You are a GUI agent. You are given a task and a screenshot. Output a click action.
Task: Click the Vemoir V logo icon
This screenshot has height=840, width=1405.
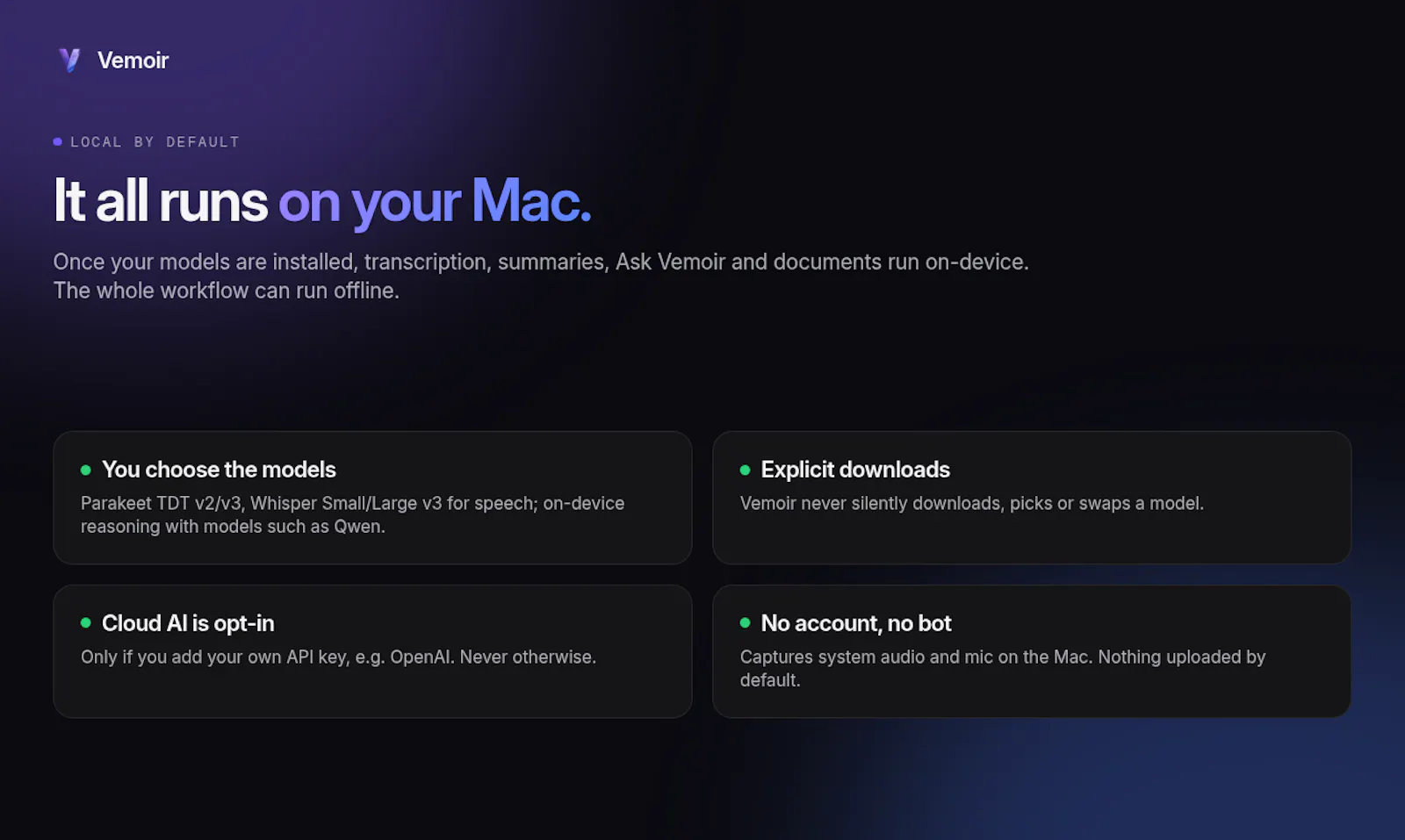(69, 61)
